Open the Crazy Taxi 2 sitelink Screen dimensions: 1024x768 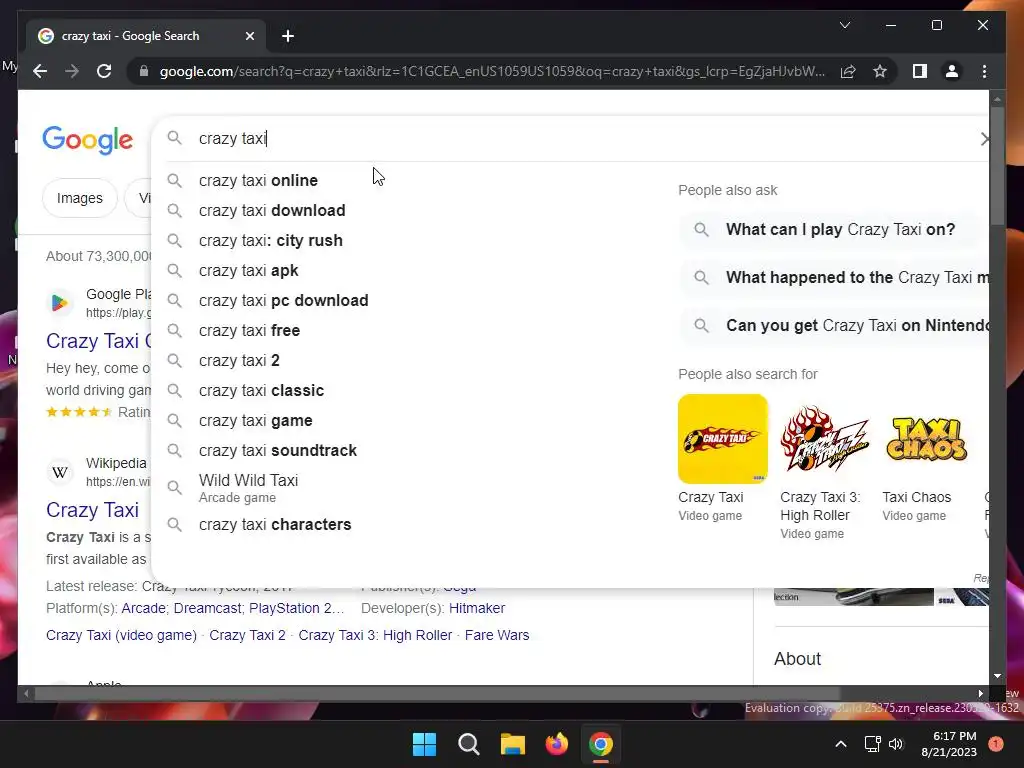(x=248, y=635)
